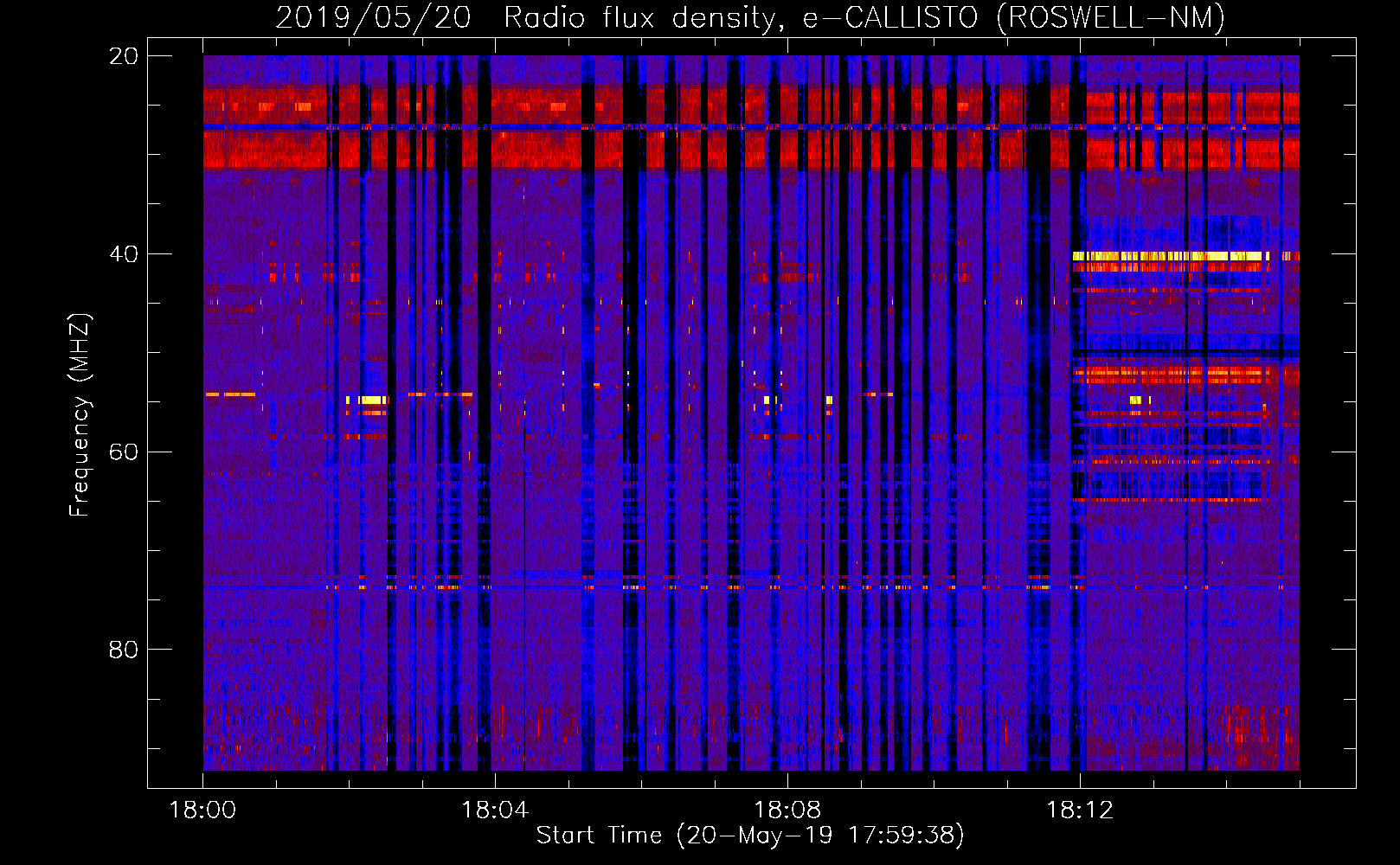Click the 40 frequency tick label
This screenshot has width=1400, height=865.
pyautogui.click(x=124, y=254)
